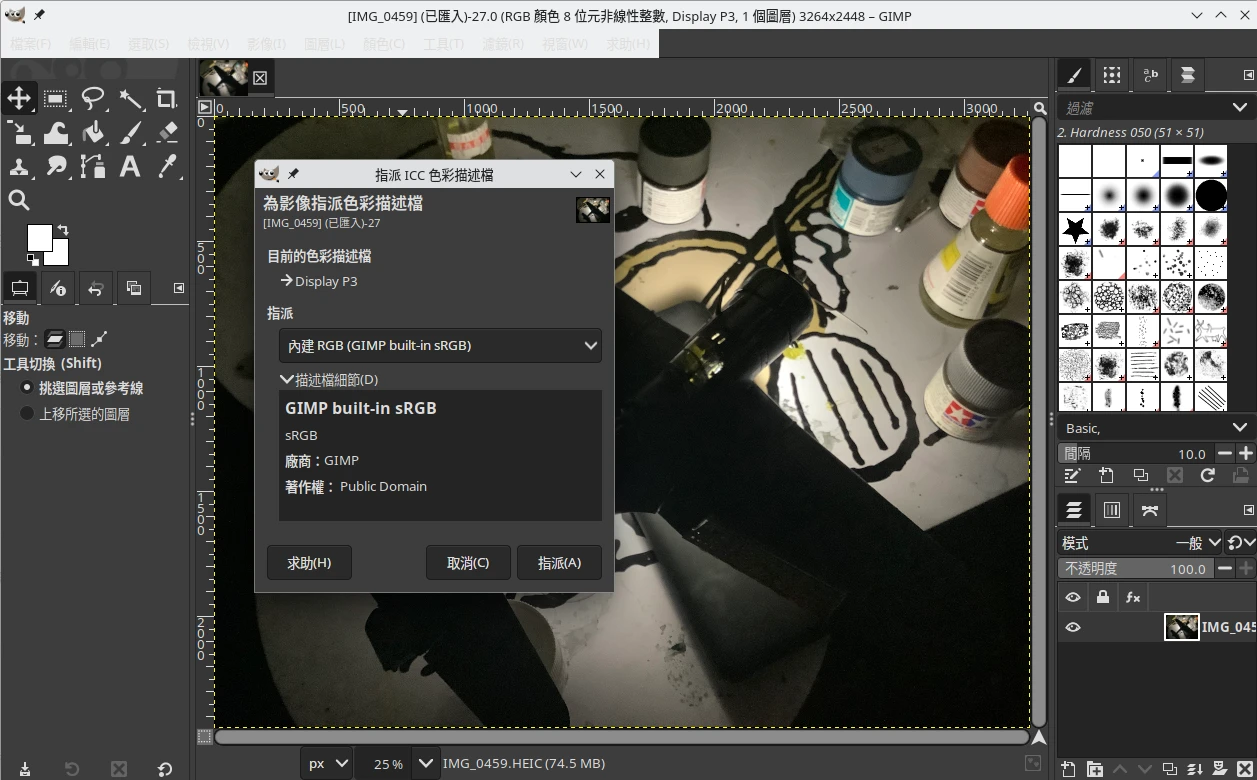The width and height of the screenshot is (1257, 780).
Task: Choose the Fuzzy Select magic wand tool
Action: [131, 98]
